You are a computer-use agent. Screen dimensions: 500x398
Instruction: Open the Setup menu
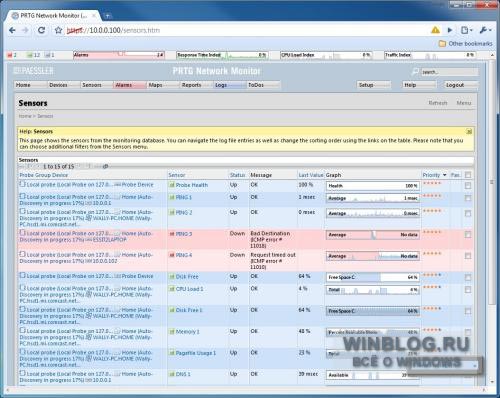374,85
